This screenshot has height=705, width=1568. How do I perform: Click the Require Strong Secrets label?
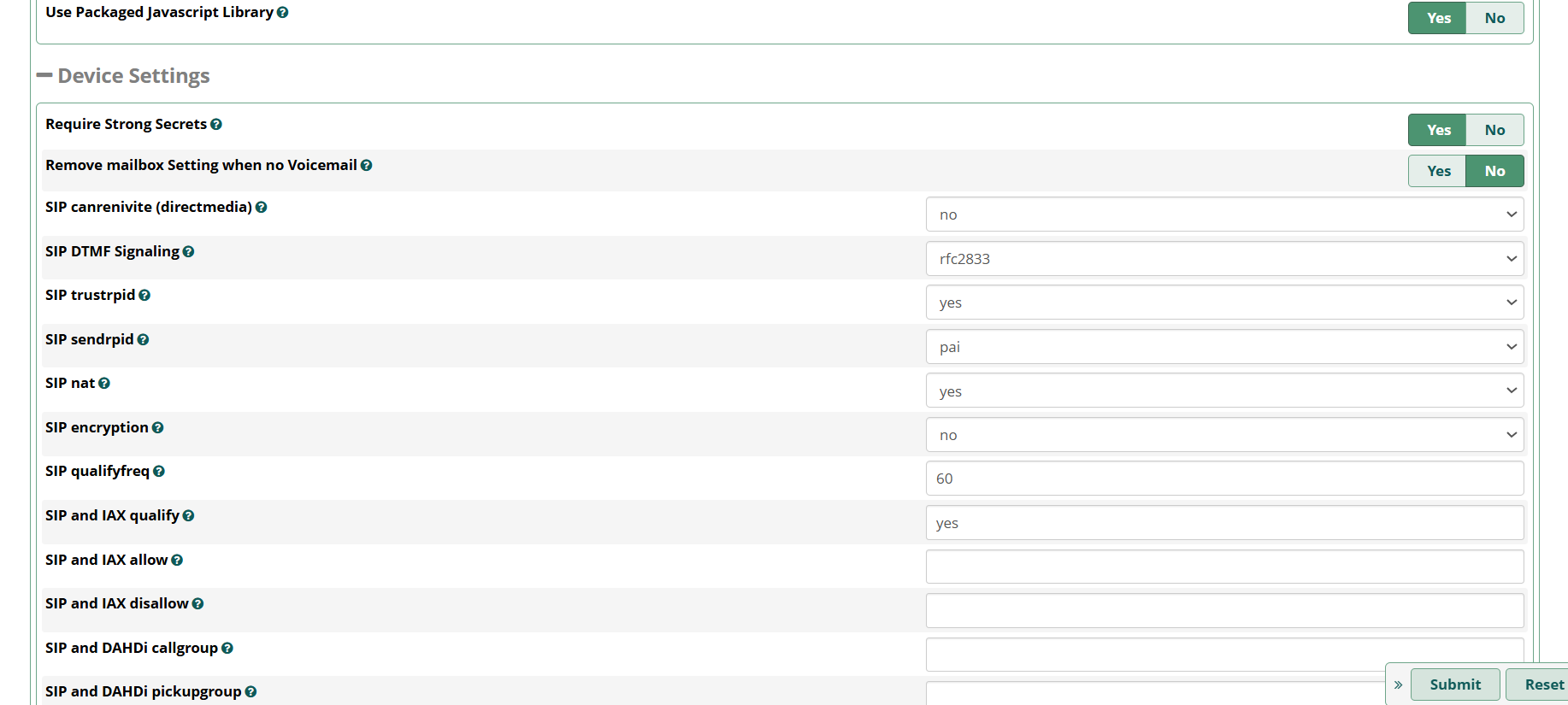(x=126, y=124)
